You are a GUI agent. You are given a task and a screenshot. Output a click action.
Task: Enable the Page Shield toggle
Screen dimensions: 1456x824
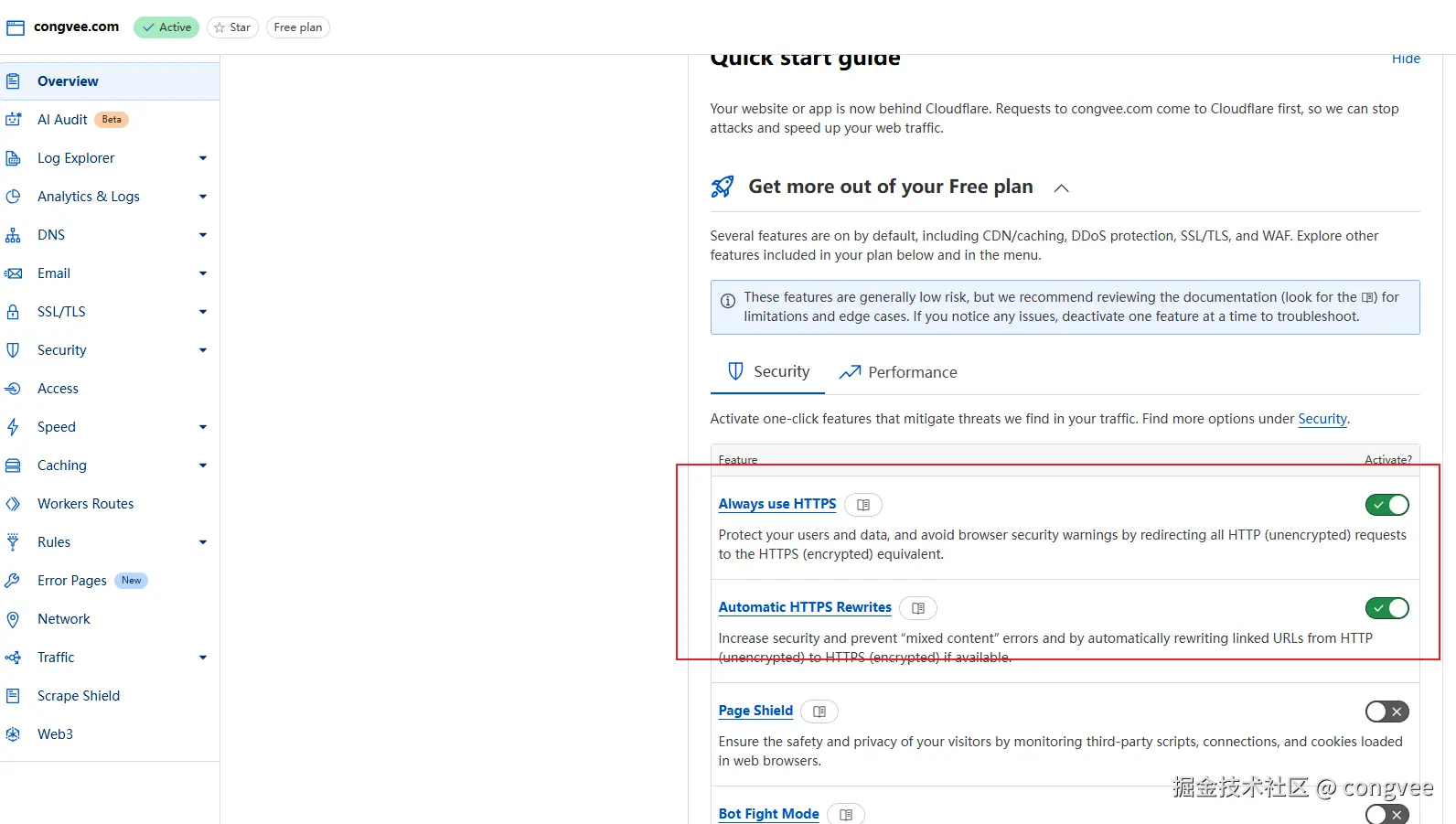pos(1387,712)
